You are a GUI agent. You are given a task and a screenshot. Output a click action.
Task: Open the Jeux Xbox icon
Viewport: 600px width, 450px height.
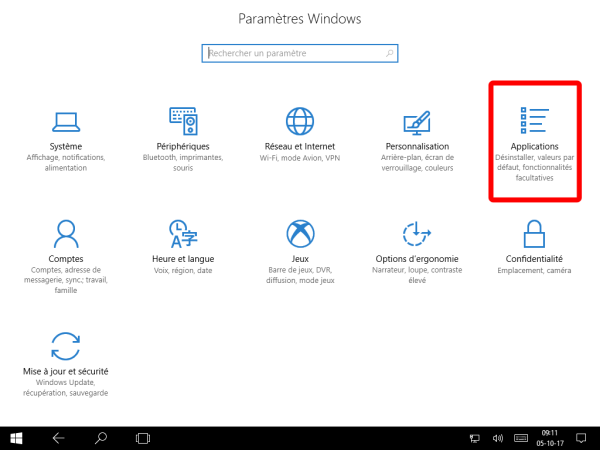[300, 233]
